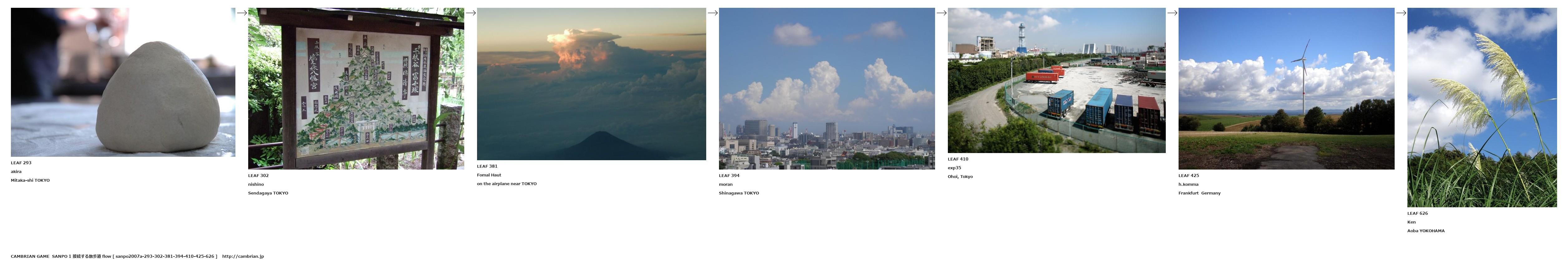Viewport: 1568px width, 264px height.
Task: Open the pampas grass photo
Action: coord(1482,108)
